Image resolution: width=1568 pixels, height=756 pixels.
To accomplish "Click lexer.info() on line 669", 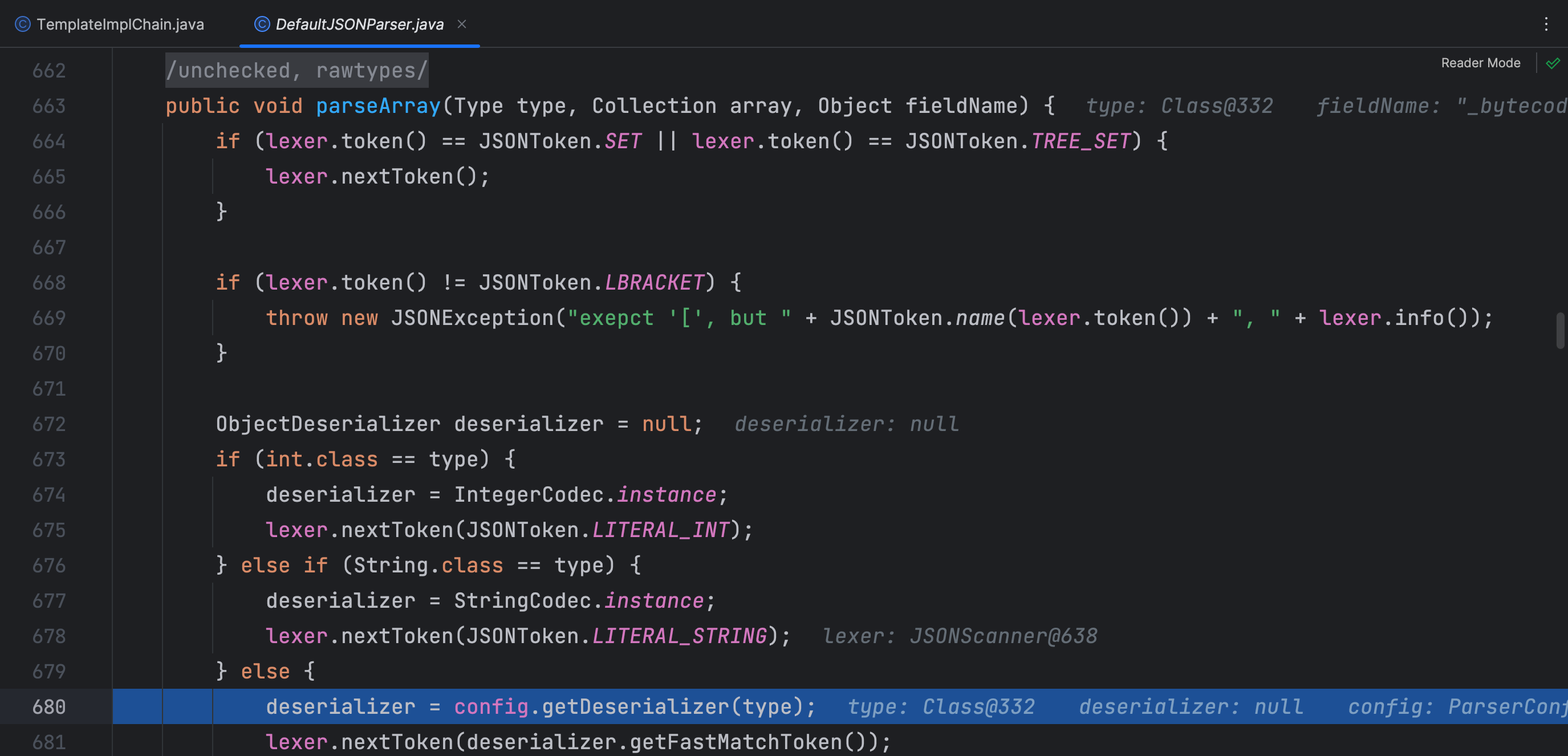I will coord(1399,318).
